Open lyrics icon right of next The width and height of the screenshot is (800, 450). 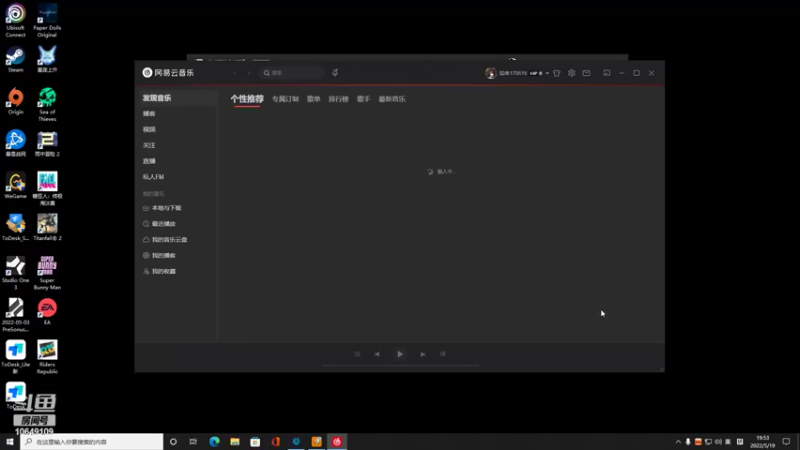(x=442, y=354)
